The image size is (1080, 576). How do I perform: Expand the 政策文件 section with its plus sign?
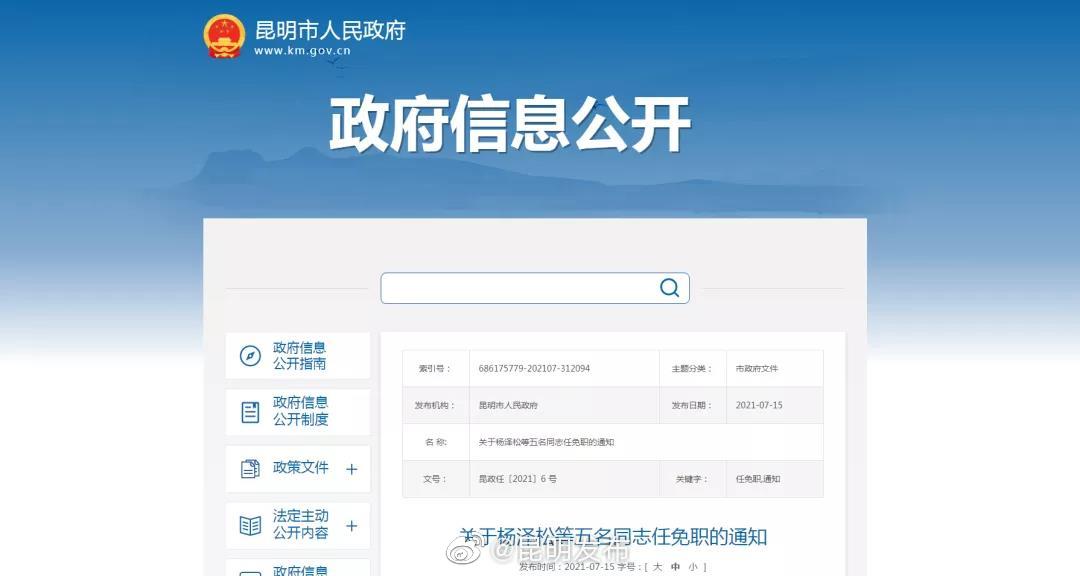pos(353,468)
